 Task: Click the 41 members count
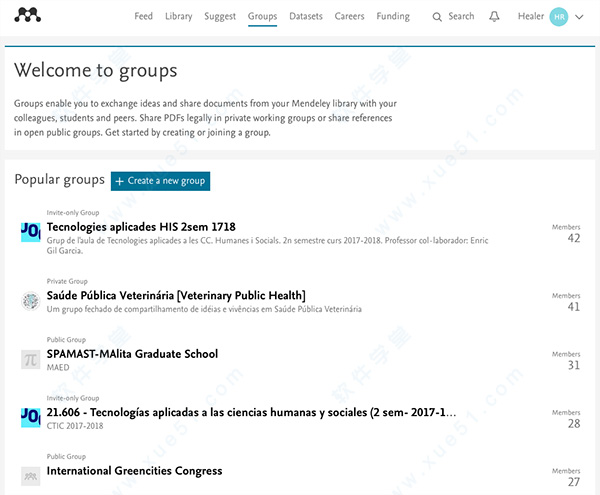(574, 307)
